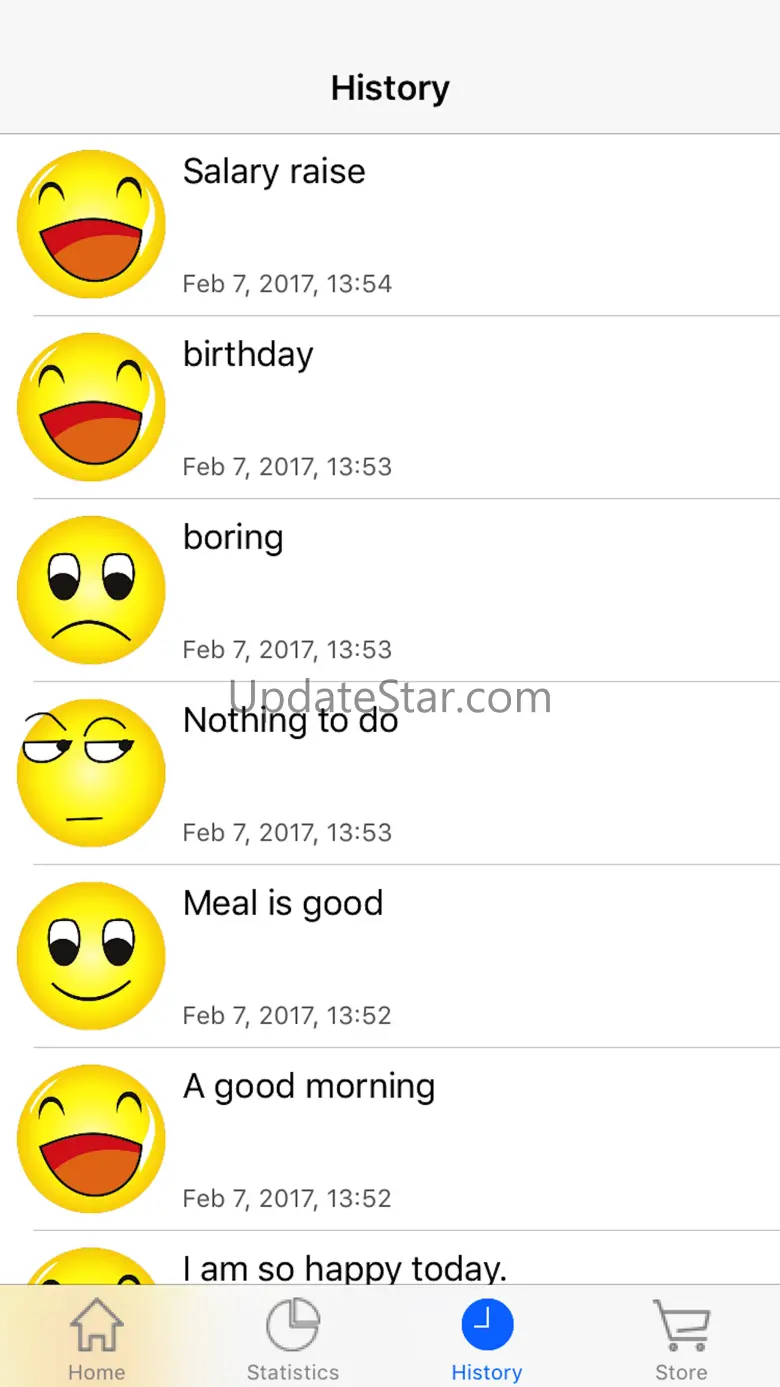Image resolution: width=780 pixels, height=1387 pixels.
Task: Tap the boring entry timestamp 13:53
Action: 287,650
